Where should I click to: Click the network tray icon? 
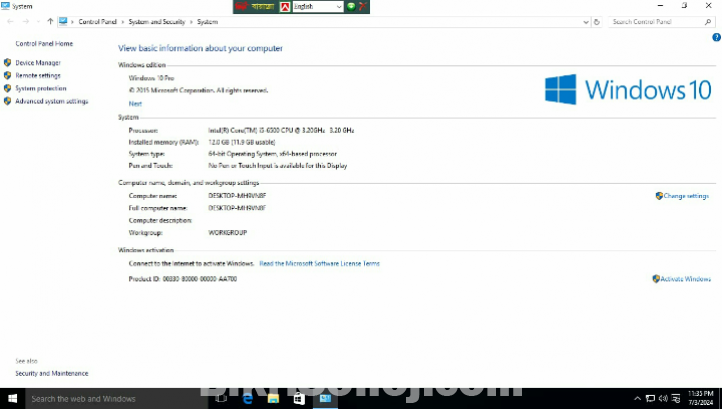(x=650, y=399)
